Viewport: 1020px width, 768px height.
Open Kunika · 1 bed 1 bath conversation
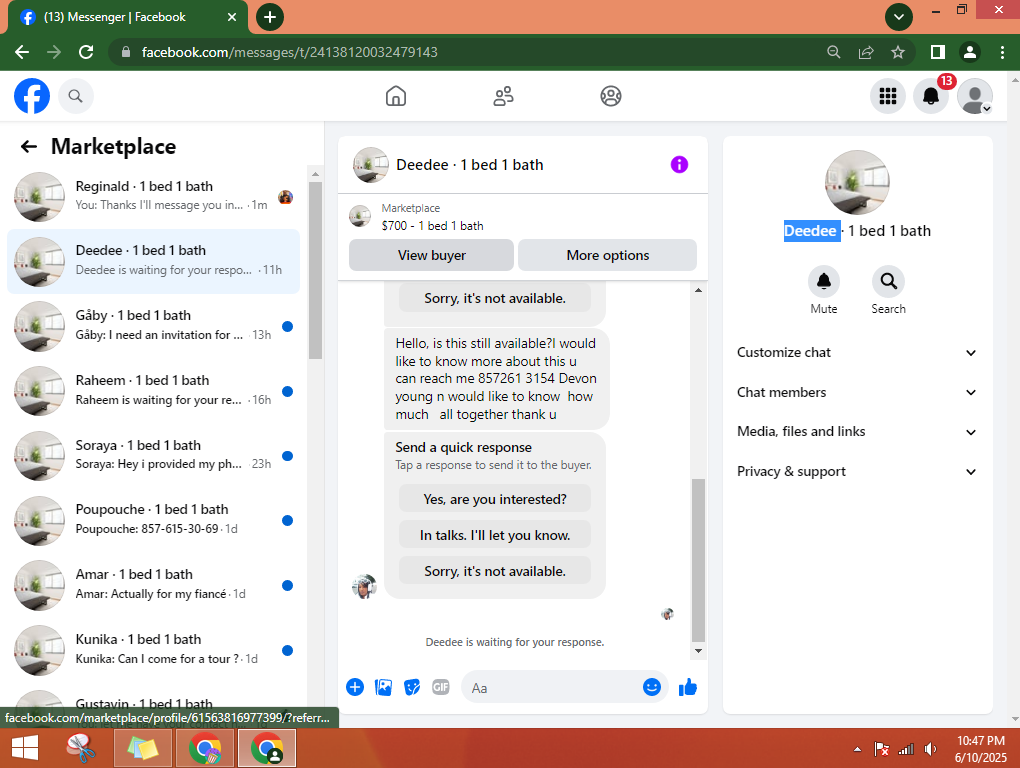click(x=154, y=650)
